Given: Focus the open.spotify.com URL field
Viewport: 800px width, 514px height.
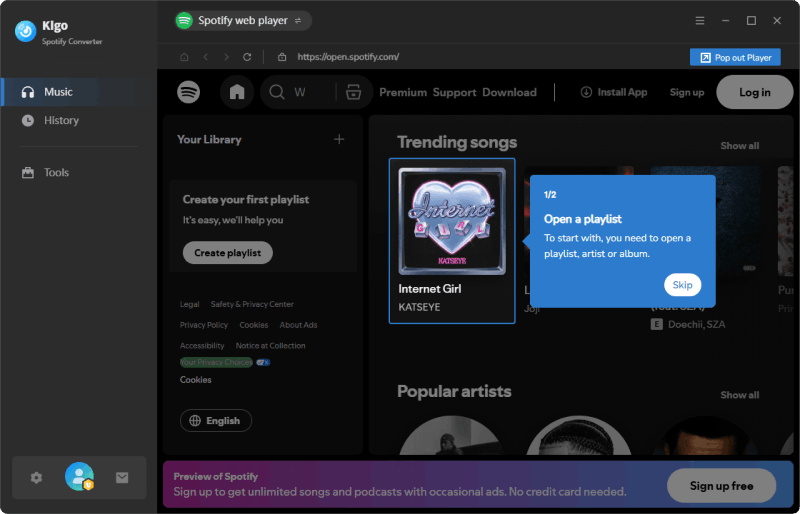Looking at the screenshot, I should point(348,57).
